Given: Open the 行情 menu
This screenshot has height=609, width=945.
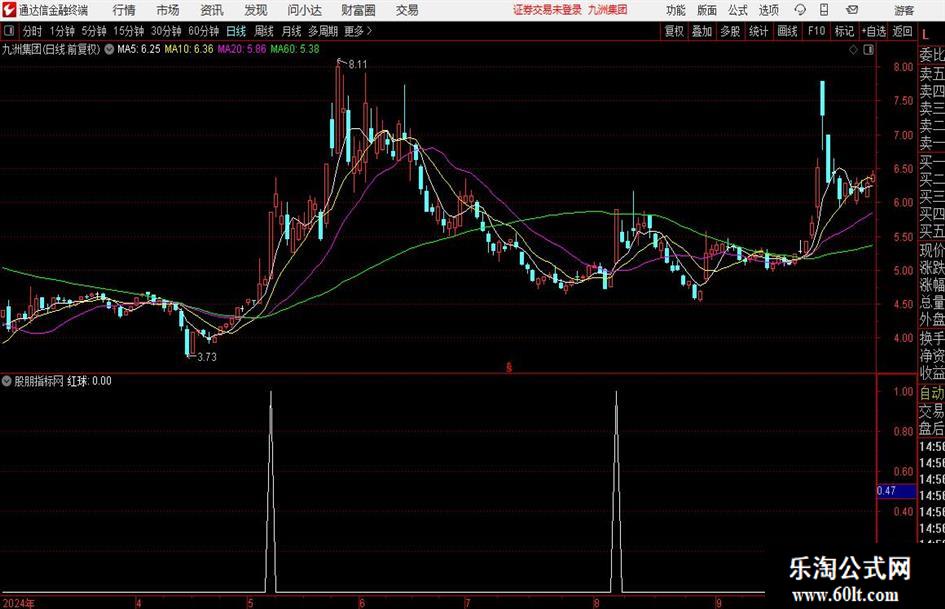Looking at the screenshot, I should pyautogui.click(x=124, y=10).
